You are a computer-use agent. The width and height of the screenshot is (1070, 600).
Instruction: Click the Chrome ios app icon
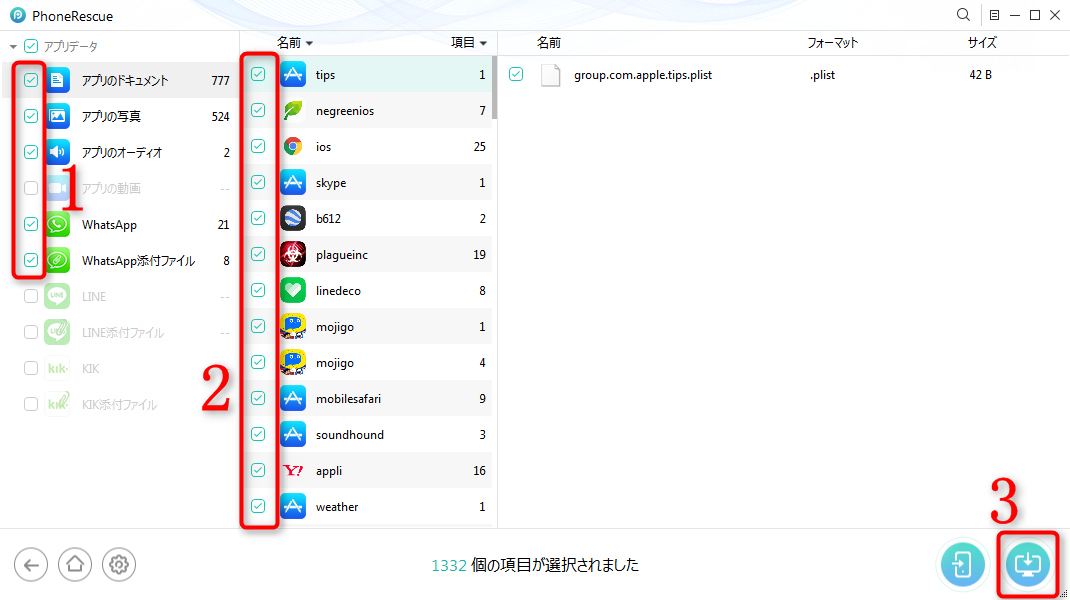[x=293, y=146]
